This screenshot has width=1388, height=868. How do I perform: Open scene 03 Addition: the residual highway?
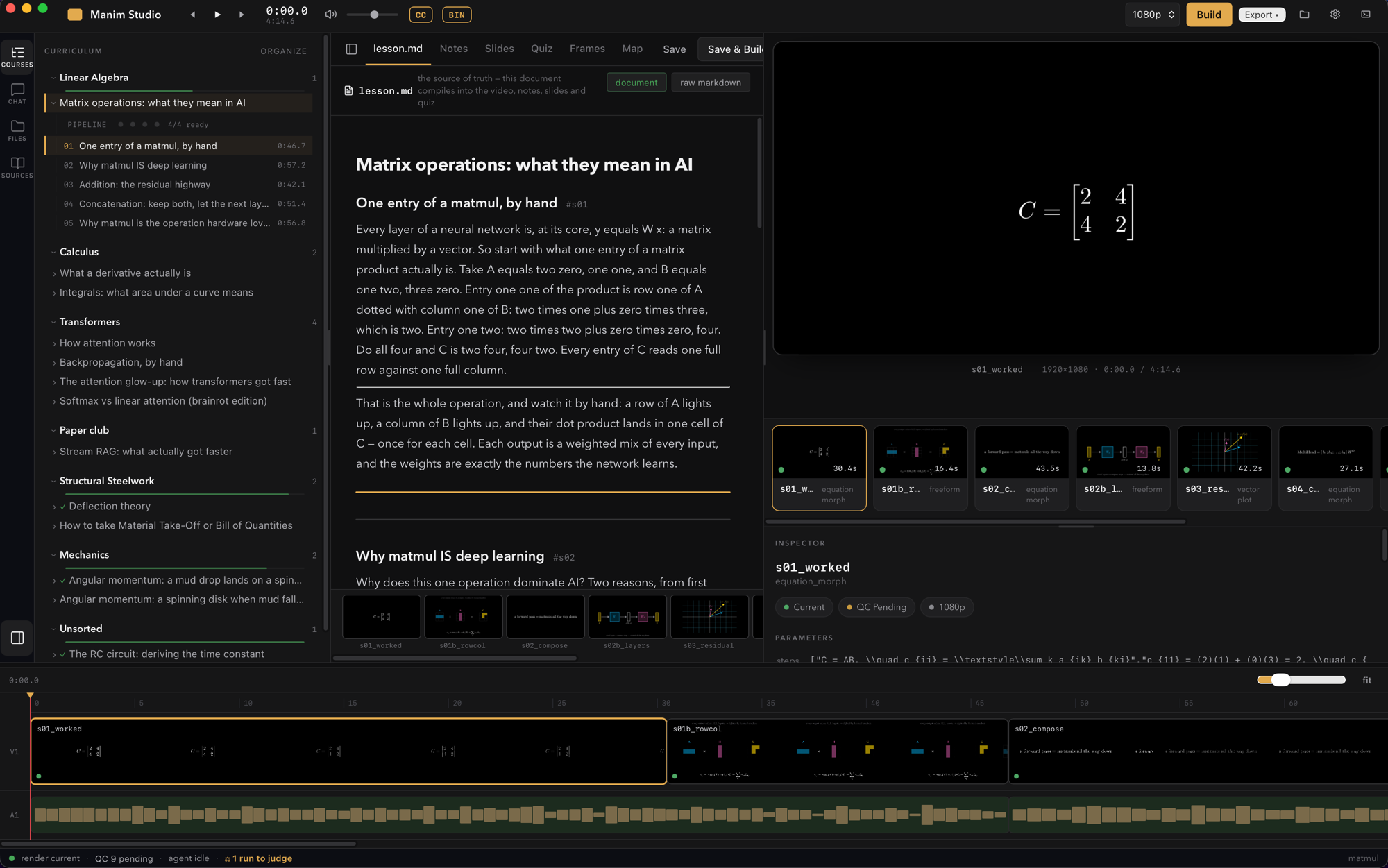[x=183, y=185]
